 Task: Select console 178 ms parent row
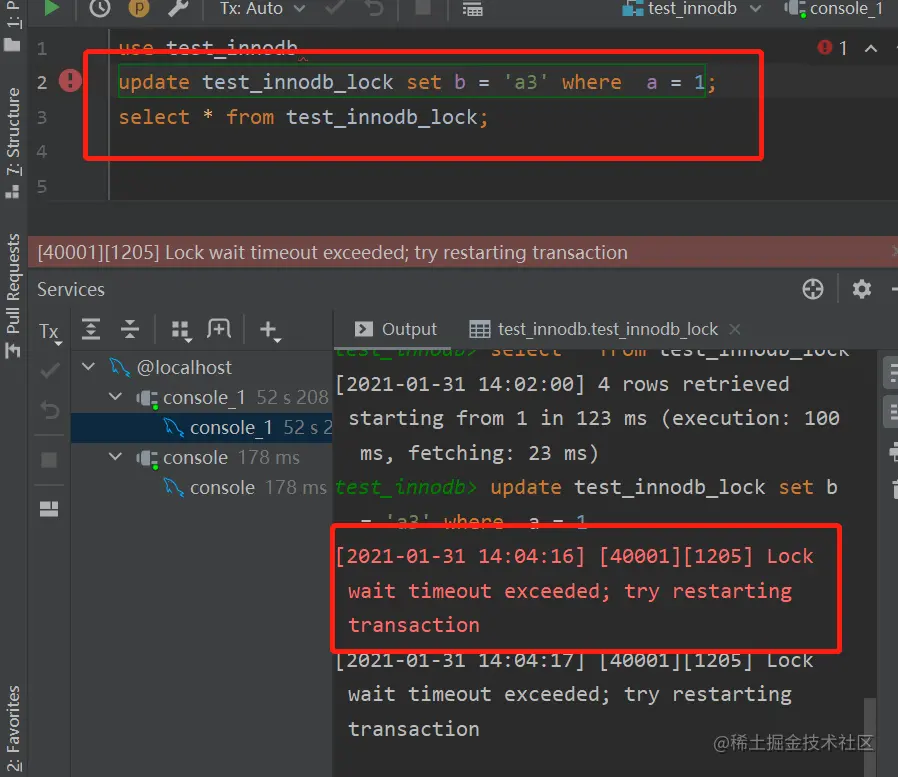point(202,457)
